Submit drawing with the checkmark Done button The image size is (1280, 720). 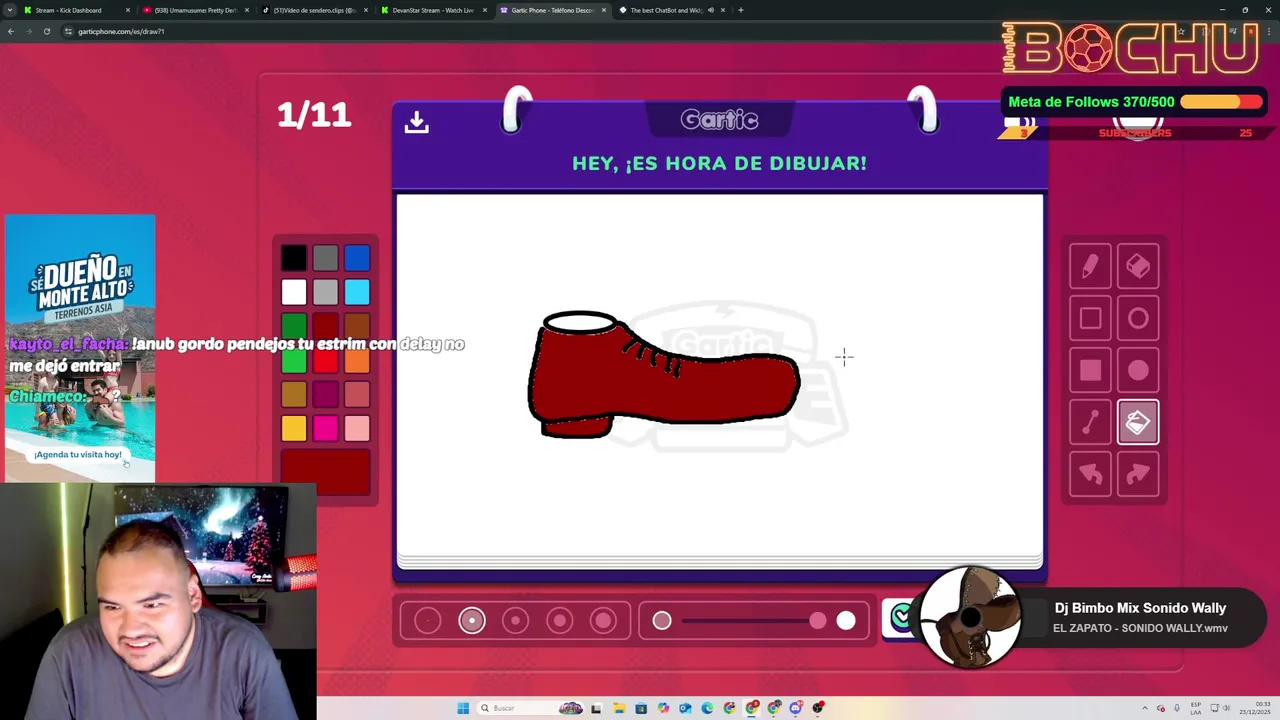click(902, 618)
